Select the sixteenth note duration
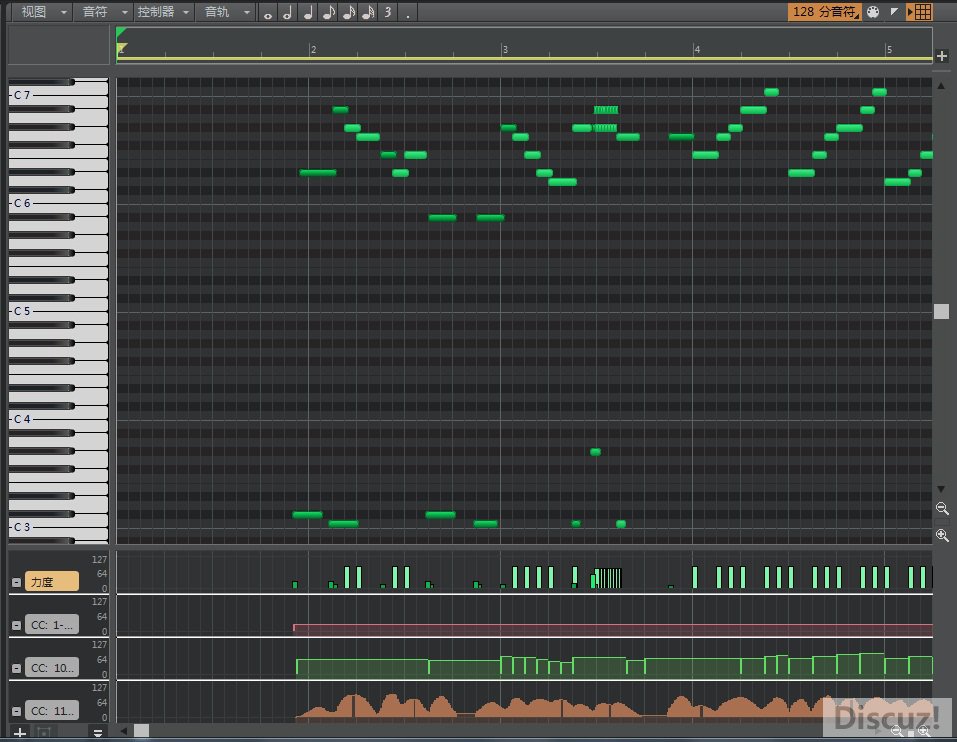The height and width of the screenshot is (742, 957). pos(348,13)
